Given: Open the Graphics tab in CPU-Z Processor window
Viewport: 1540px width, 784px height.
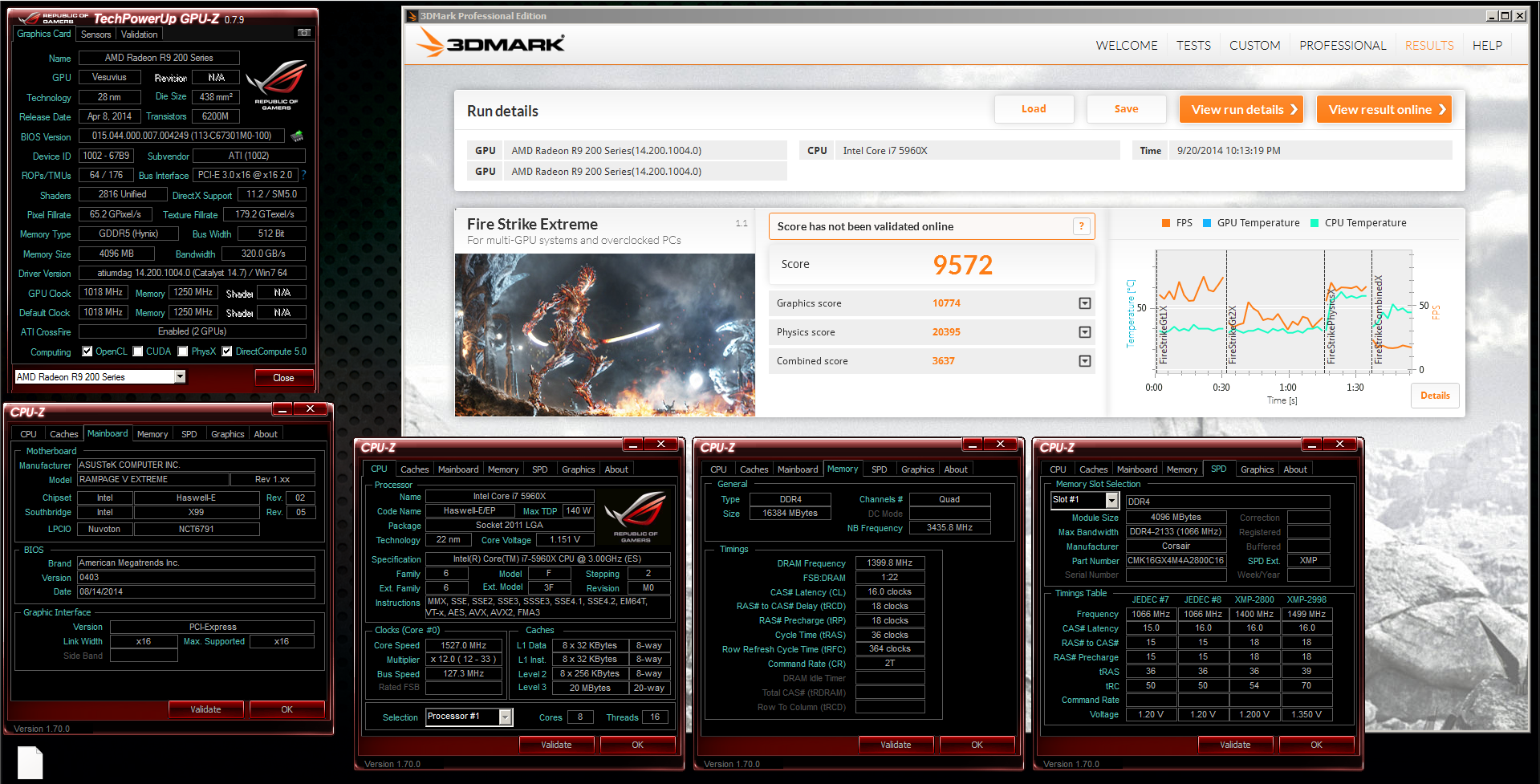Looking at the screenshot, I should coord(578,469).
